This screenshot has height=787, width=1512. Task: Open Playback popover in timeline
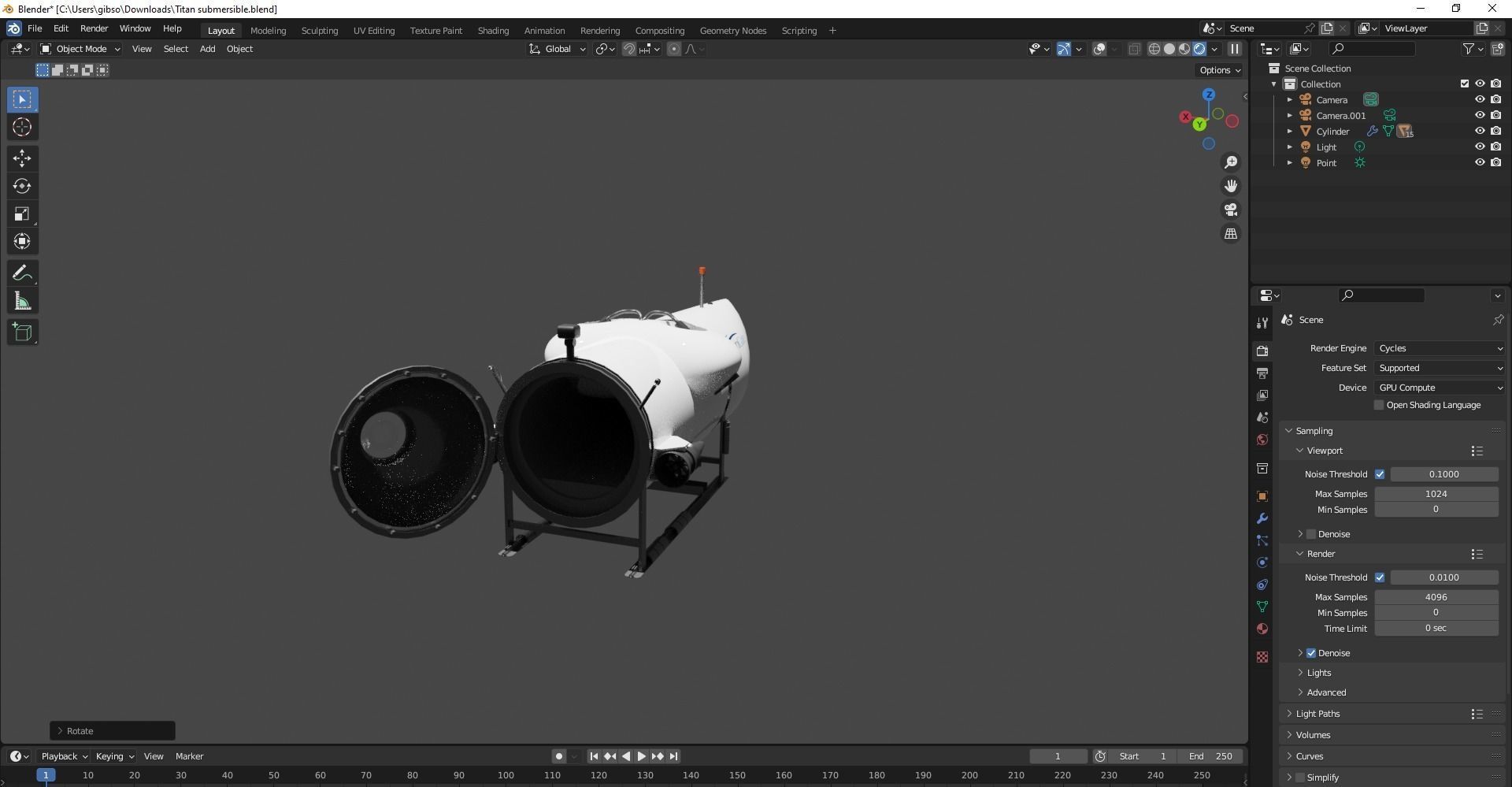[x=64, y=756]
